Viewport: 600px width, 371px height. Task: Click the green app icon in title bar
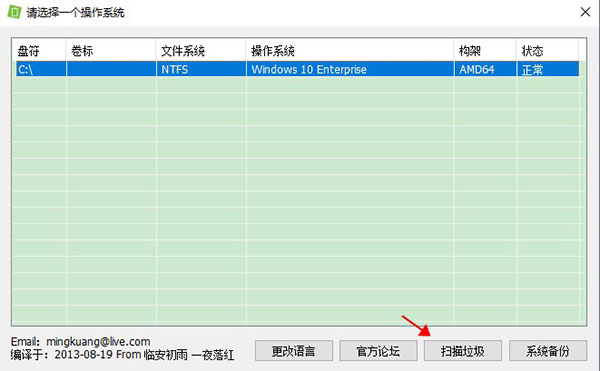click(x=15, y=11)
